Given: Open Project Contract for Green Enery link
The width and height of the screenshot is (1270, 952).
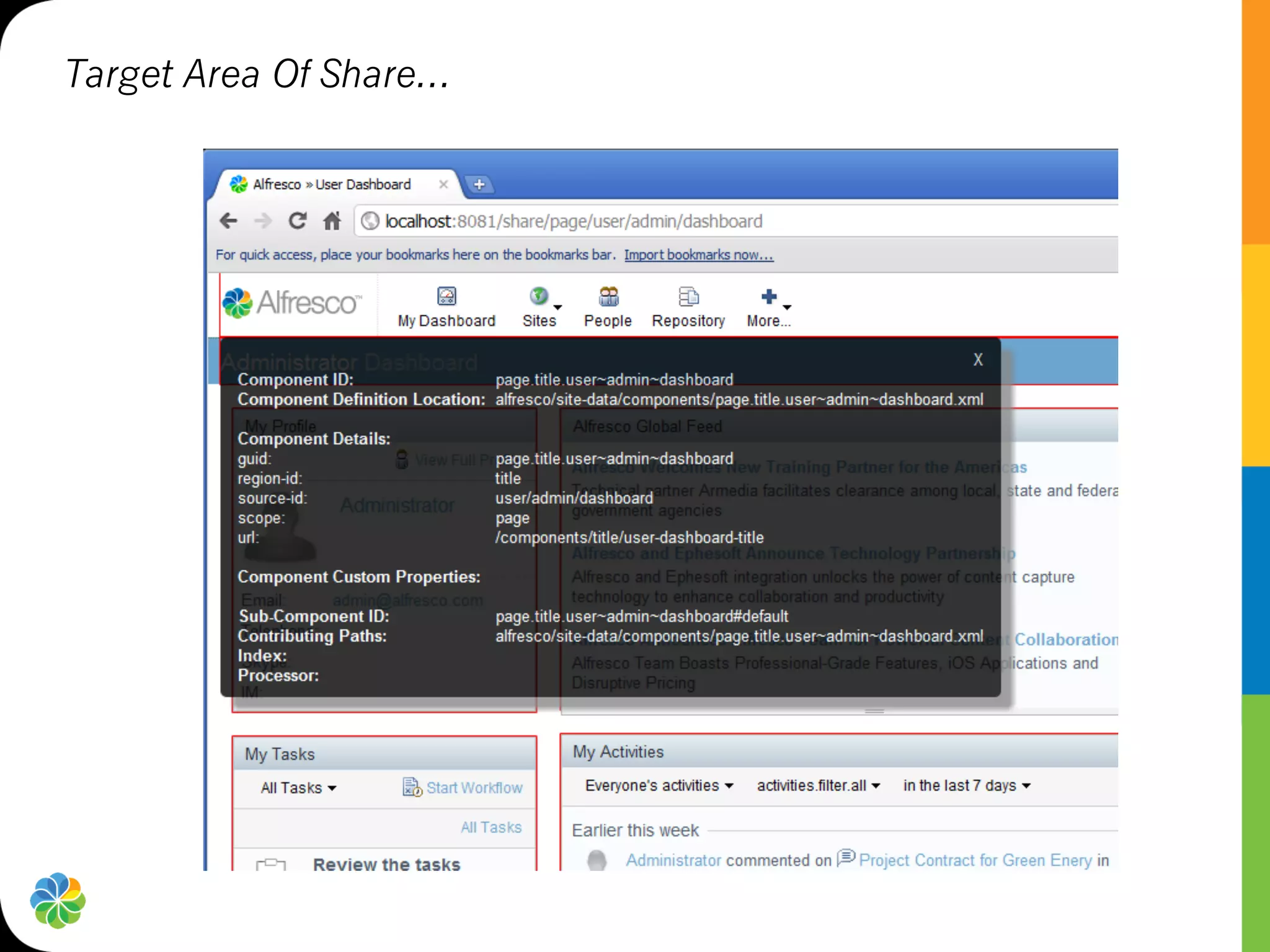Looking at the screenshot, I should click(x=975, y=860).
